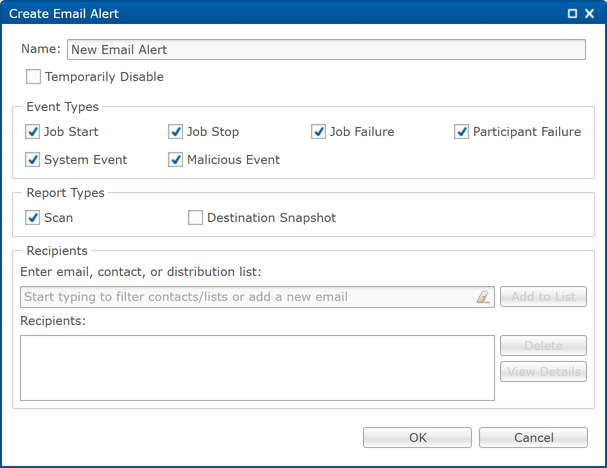Uncheck the Job Stop event type
The height and width of the screenshot is (468, 607).
[x=175, y=132]
